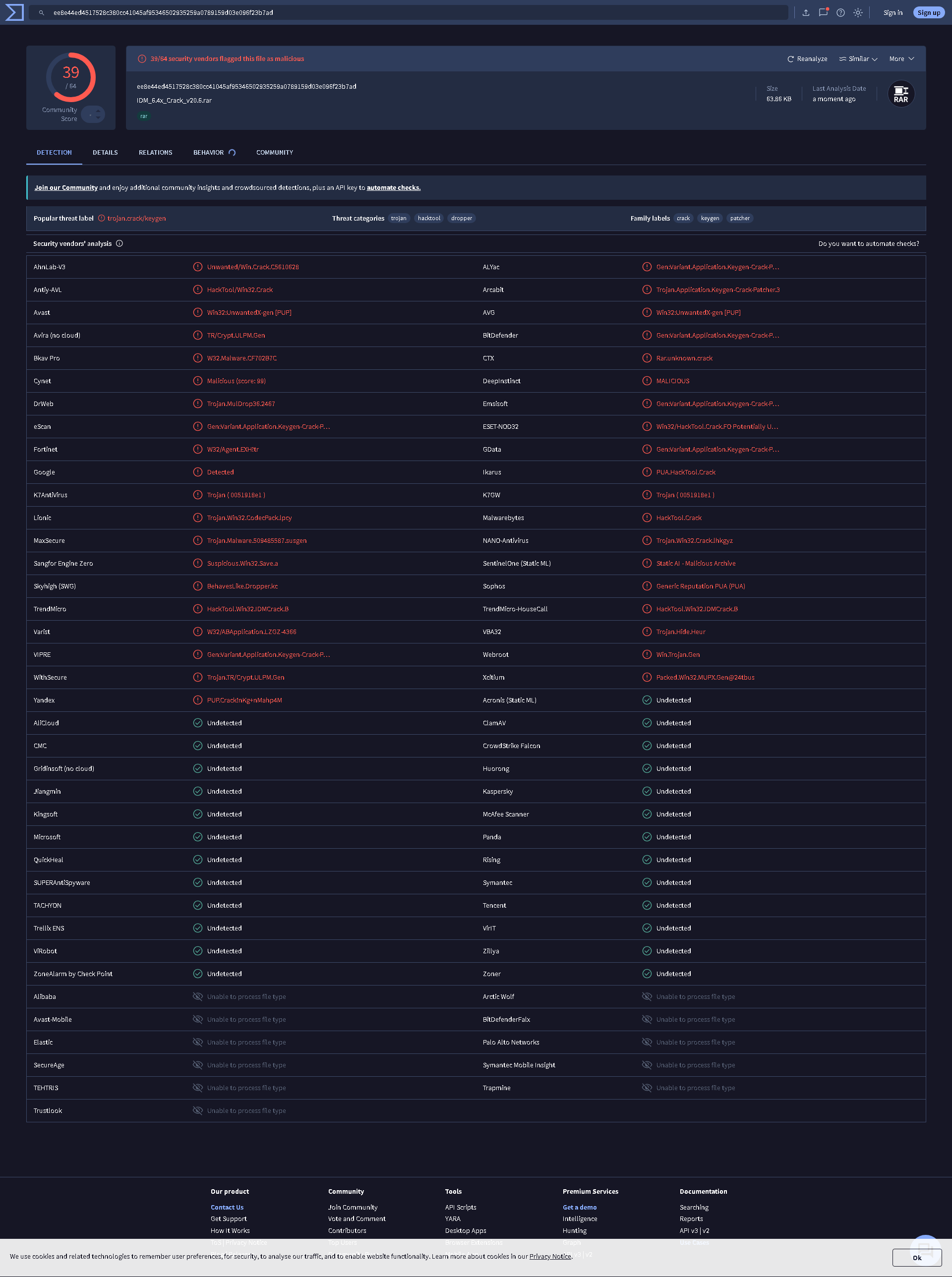952x1277 pixels.
Task: Select the 'dropper' threat category tag
Action: [462, 218]
